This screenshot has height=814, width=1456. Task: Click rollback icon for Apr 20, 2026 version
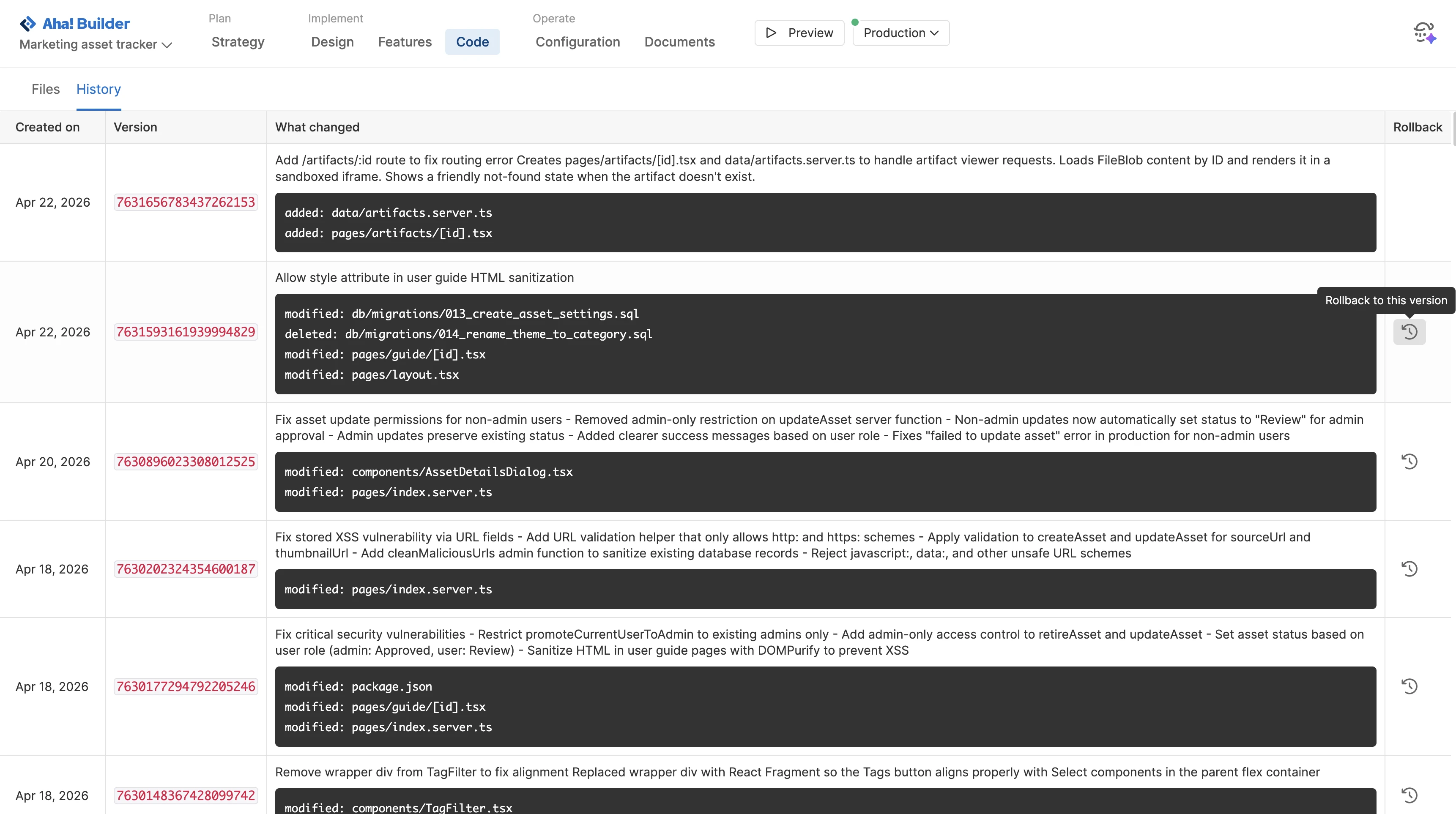click(1409, 462)
